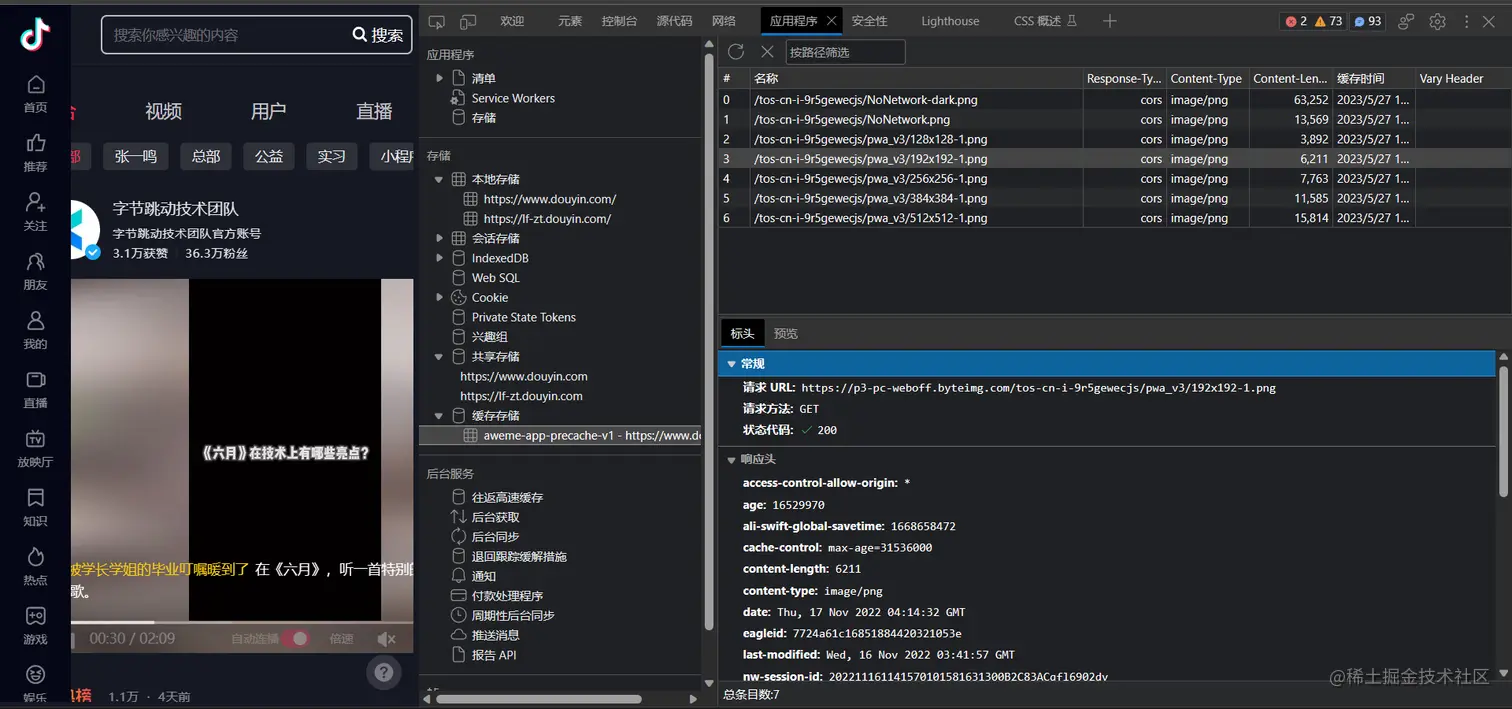The height and width of the screenshot is (709, 1512).
Task: Switch to the 安全性 Security tab
Action: (x=869, y=21)
